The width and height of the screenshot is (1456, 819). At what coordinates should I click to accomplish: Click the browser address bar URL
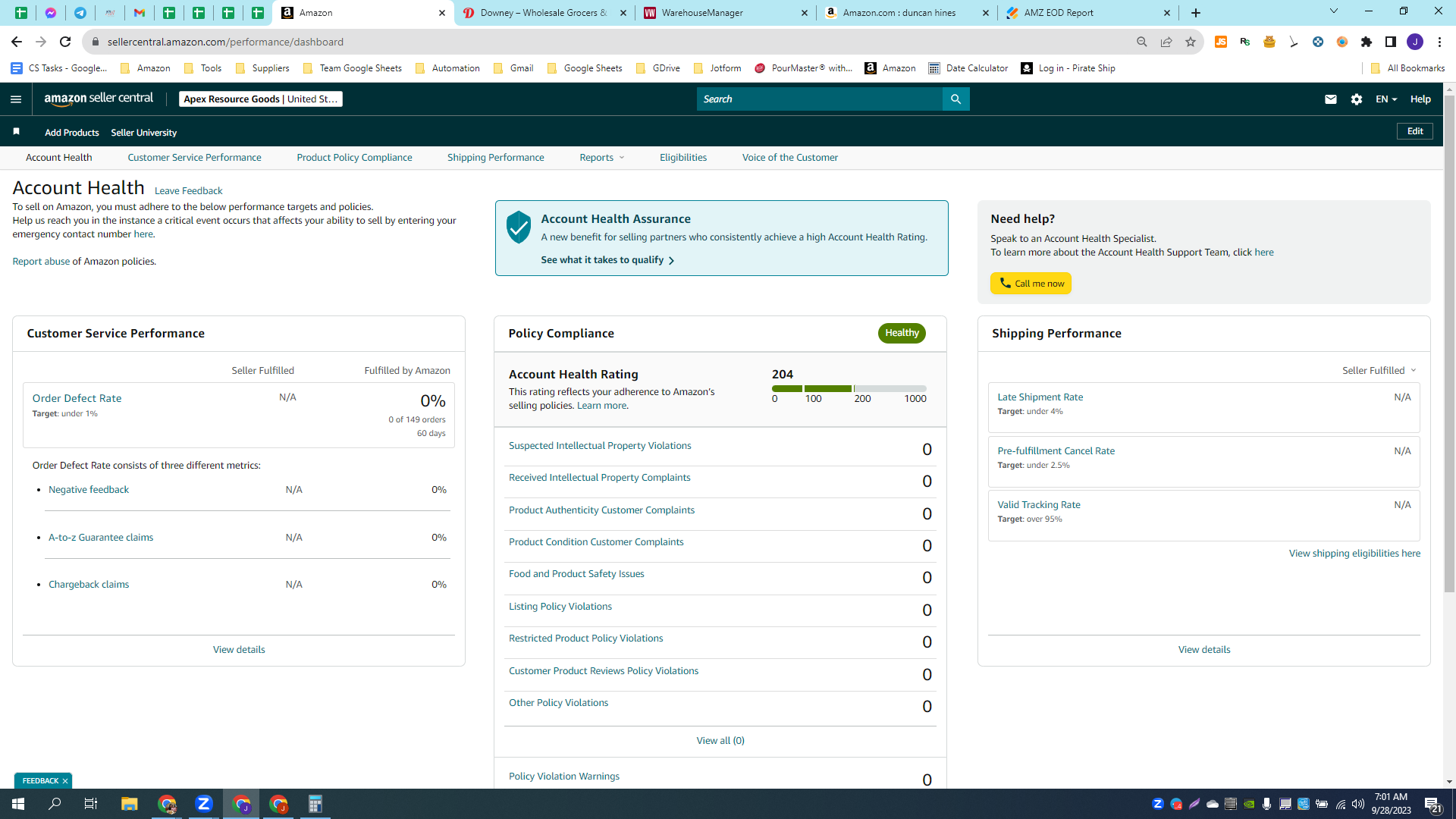[x=225, y=42]
